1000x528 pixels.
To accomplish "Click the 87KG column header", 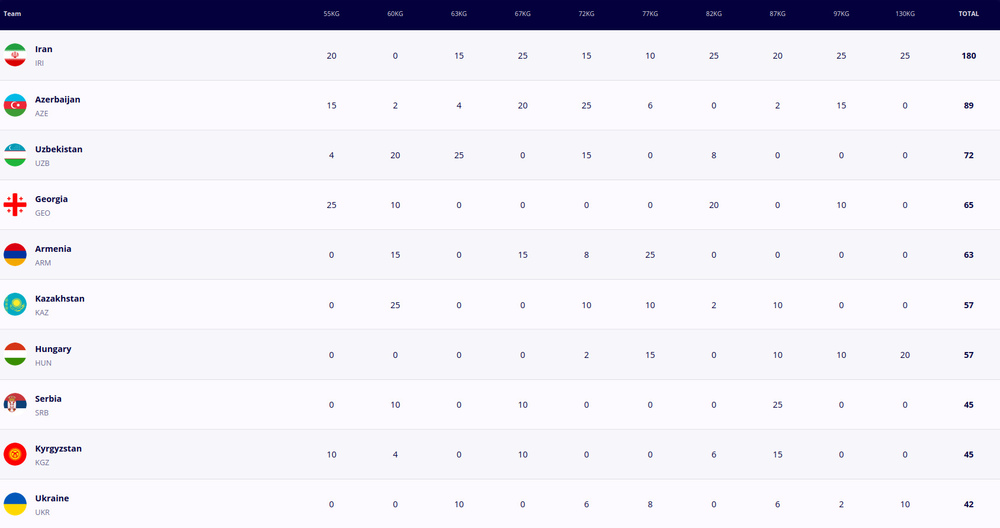I will coord(777,13).
